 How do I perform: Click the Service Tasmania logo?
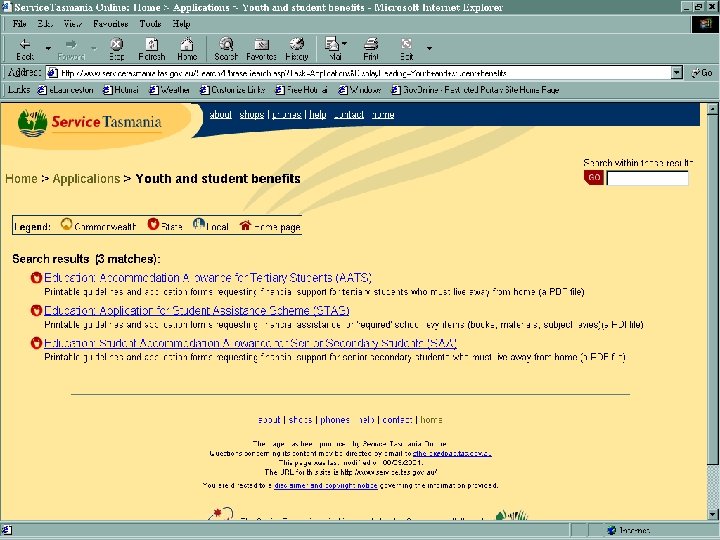coord(90,122)
